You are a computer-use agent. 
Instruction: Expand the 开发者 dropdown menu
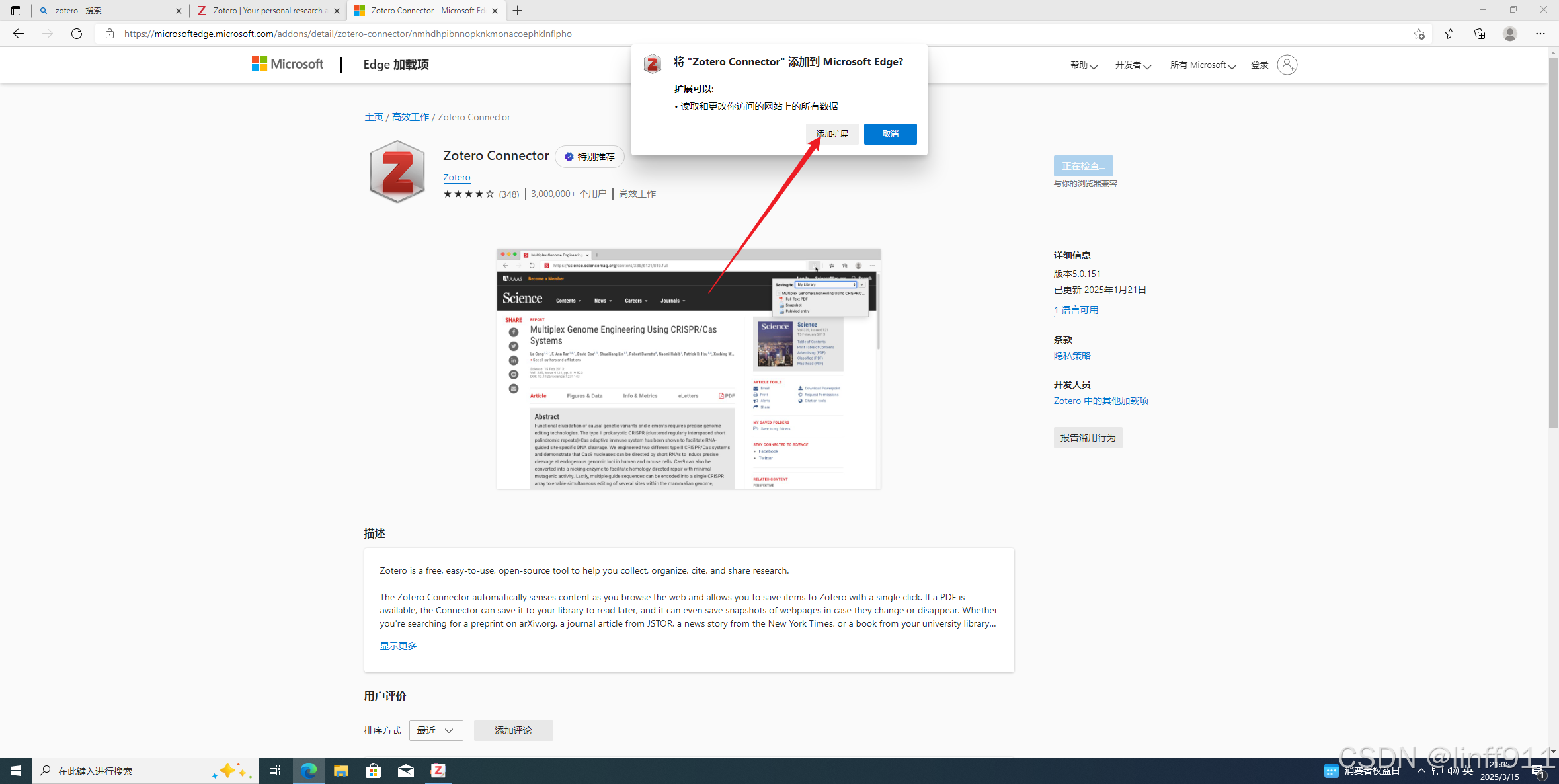click(x=1133, y=65)
